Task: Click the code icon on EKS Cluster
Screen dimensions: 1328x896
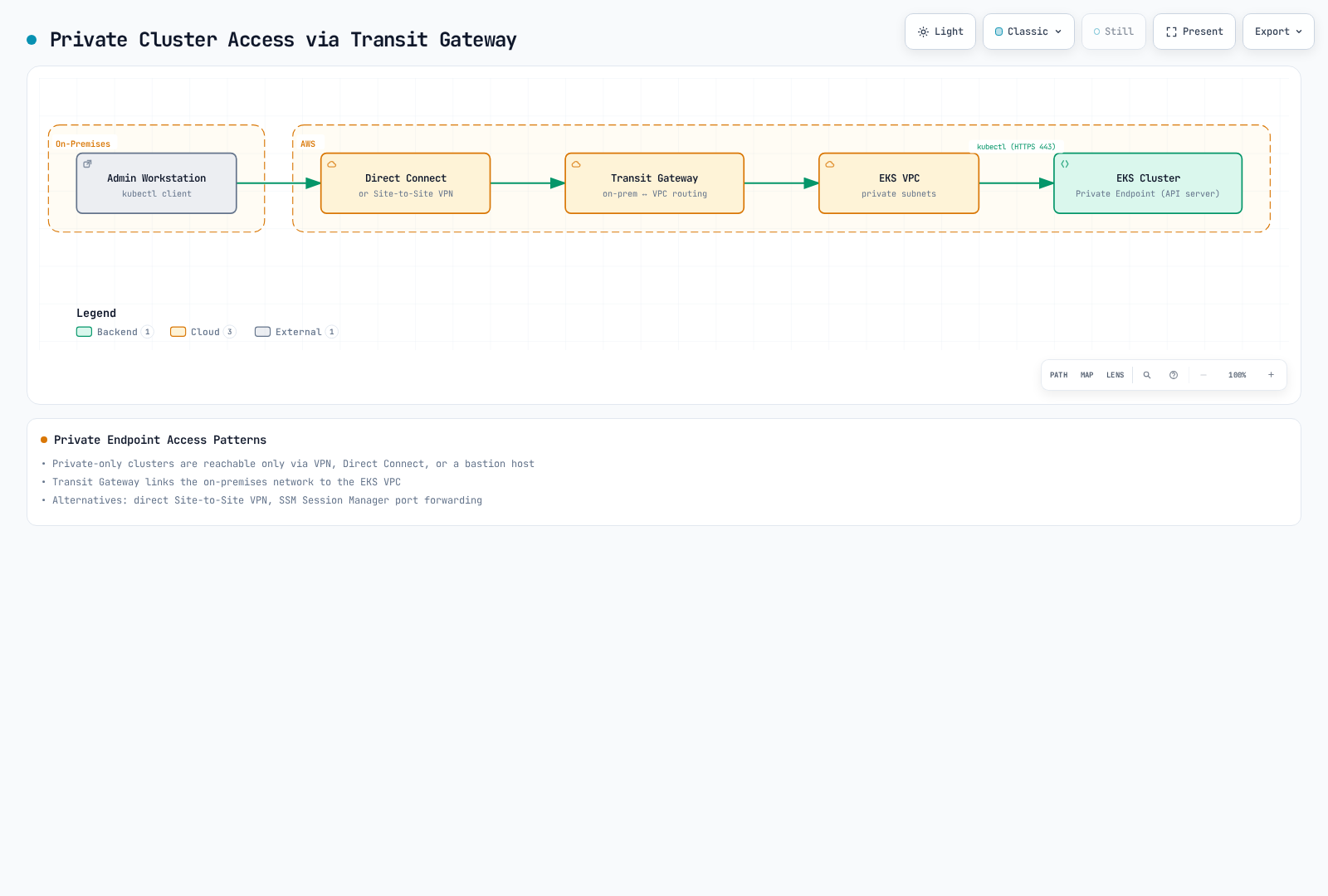Action: (x=1065, y=164)
